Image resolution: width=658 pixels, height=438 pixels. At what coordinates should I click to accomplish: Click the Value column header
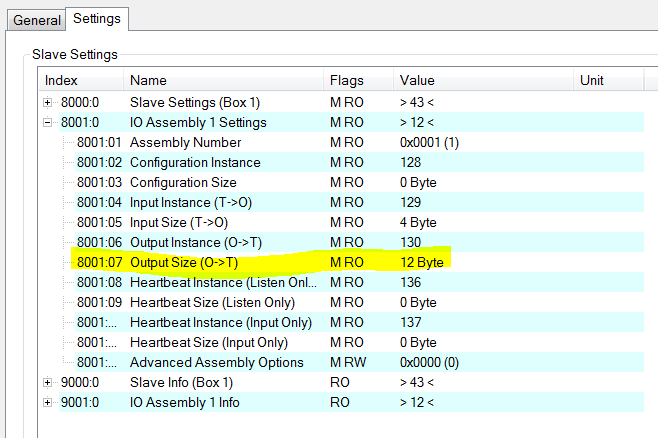click(x=483, y=80)
